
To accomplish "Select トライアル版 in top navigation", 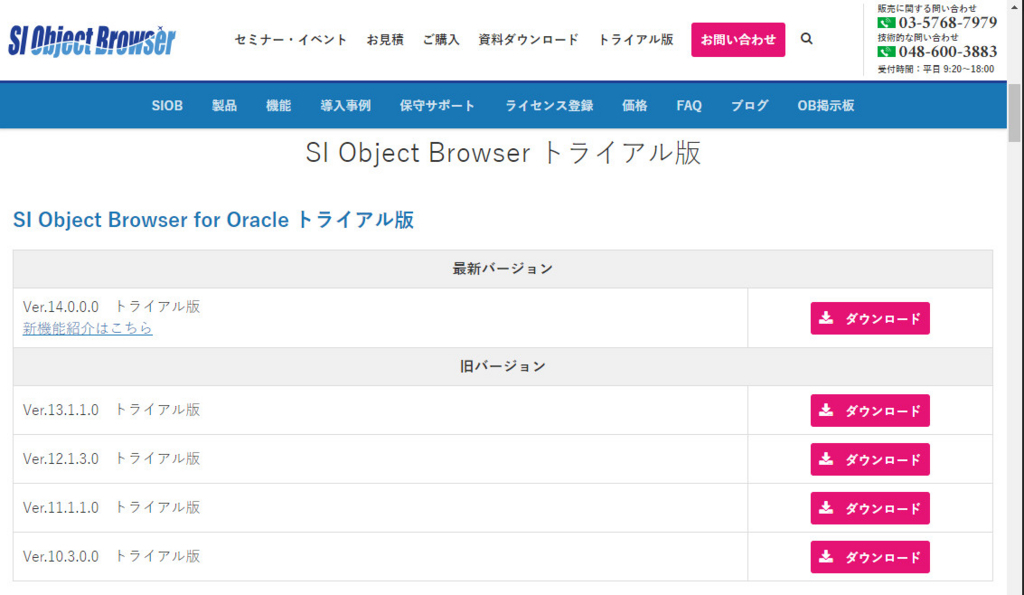I will [x=635, y=40].
